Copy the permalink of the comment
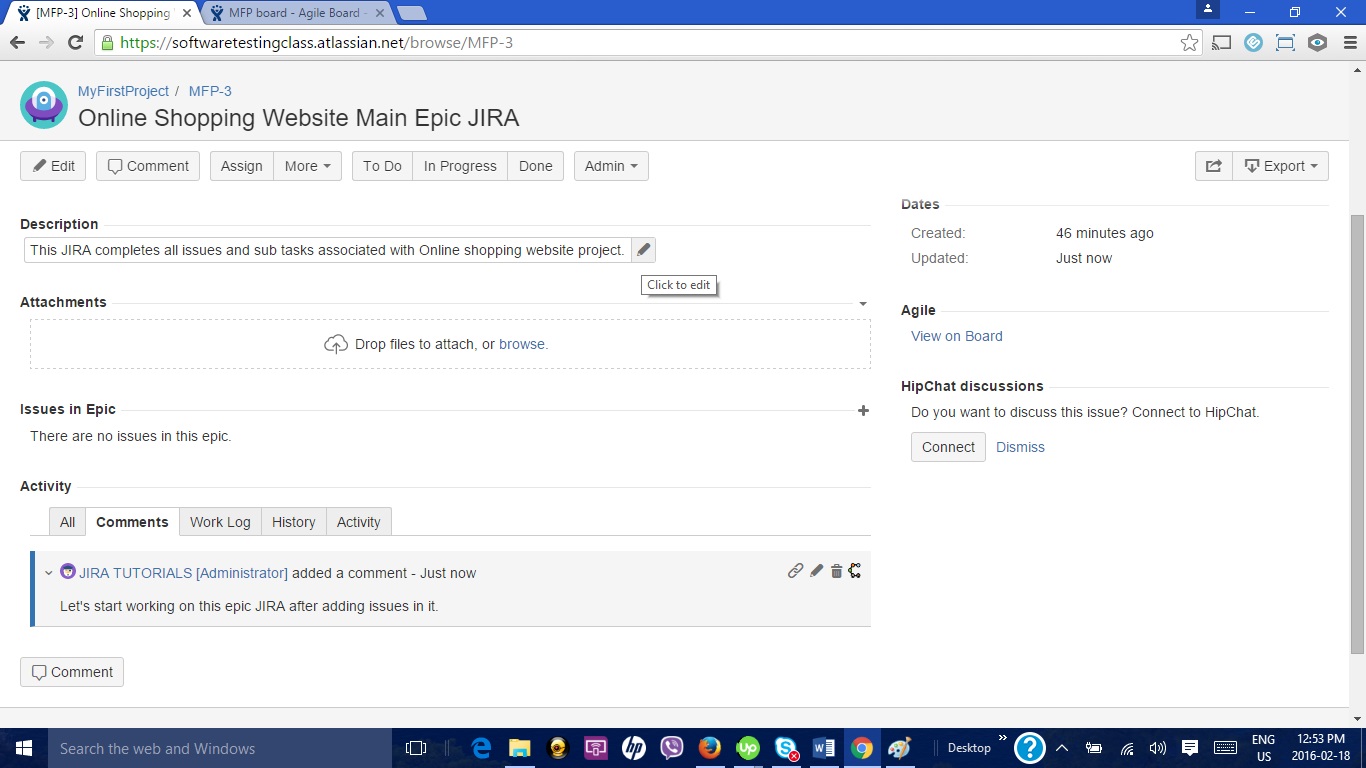Screen dimensions: 1366x768 (795, 571)
